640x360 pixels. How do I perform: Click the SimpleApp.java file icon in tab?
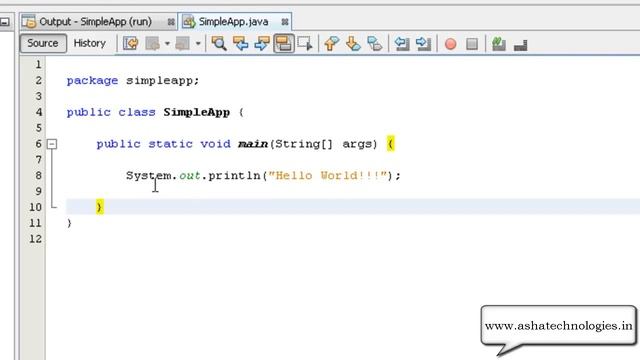click(189, 22)
